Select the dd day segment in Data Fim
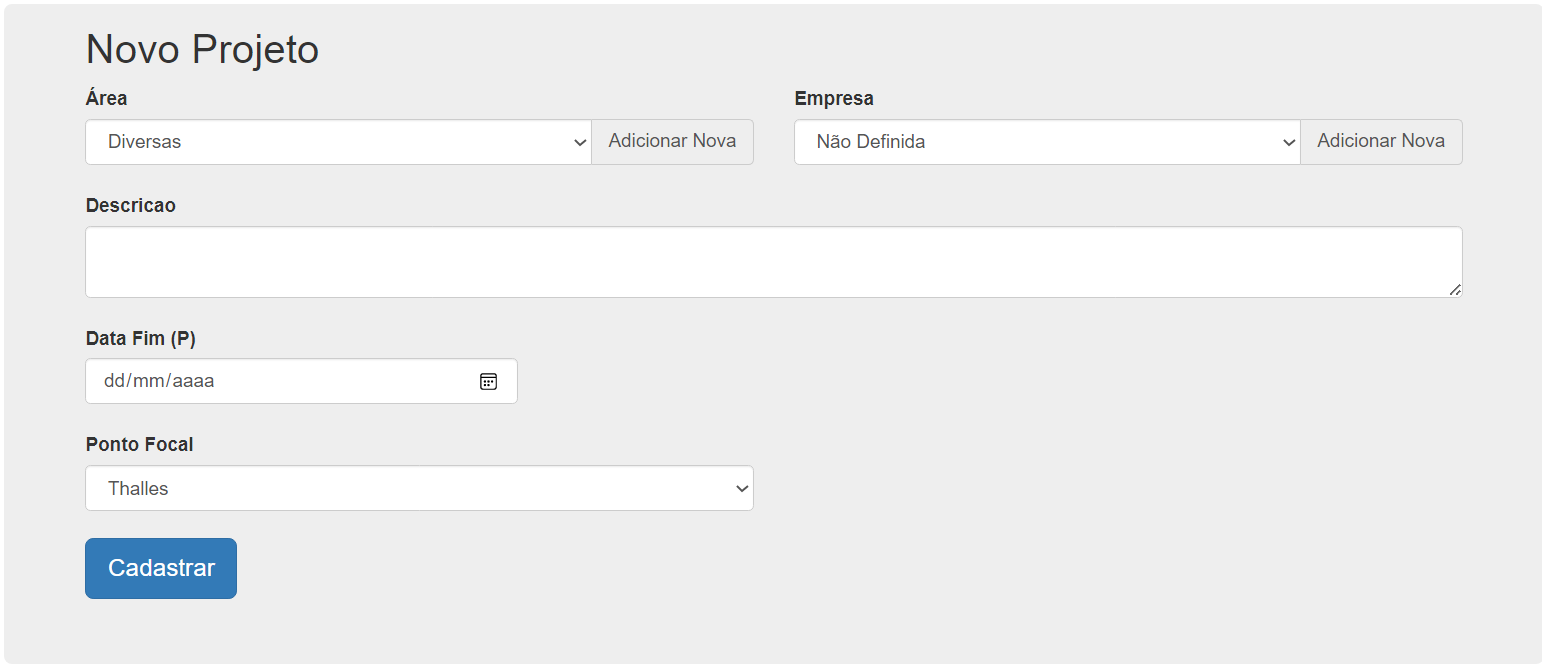 click(113, 381)
